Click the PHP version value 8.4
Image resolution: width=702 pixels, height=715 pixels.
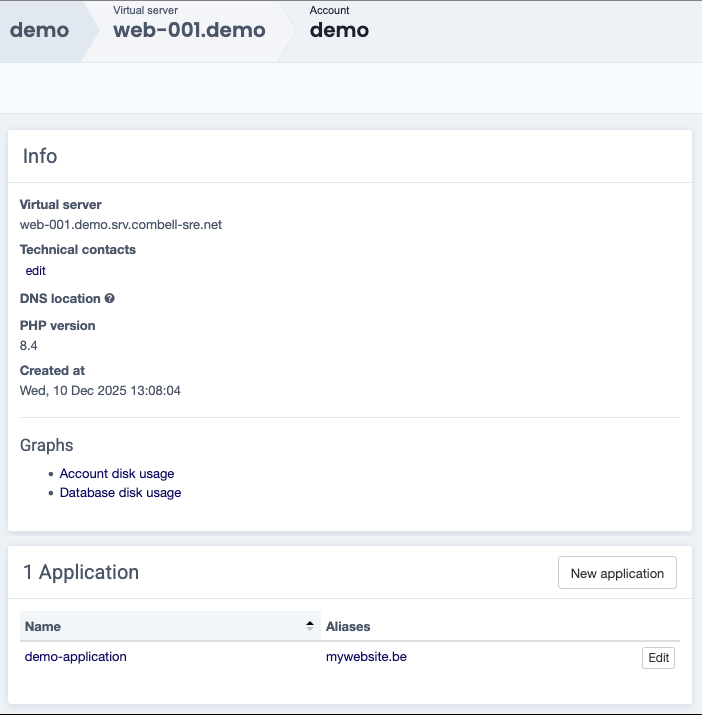[x=29, y=346]
